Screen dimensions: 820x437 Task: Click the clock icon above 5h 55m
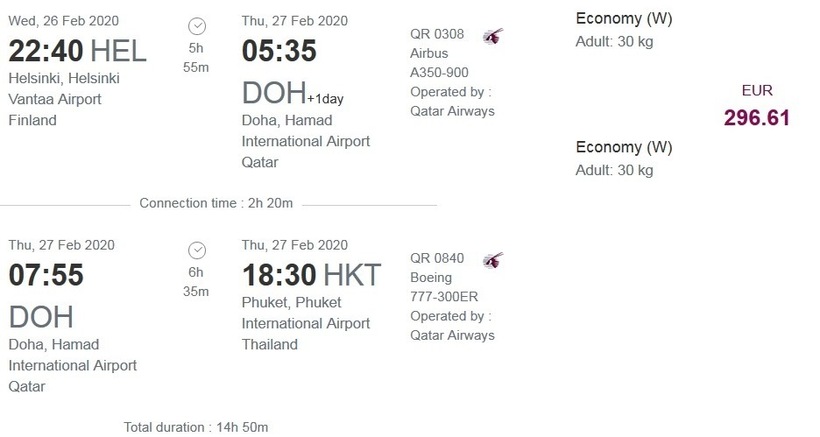click(198, 26)
